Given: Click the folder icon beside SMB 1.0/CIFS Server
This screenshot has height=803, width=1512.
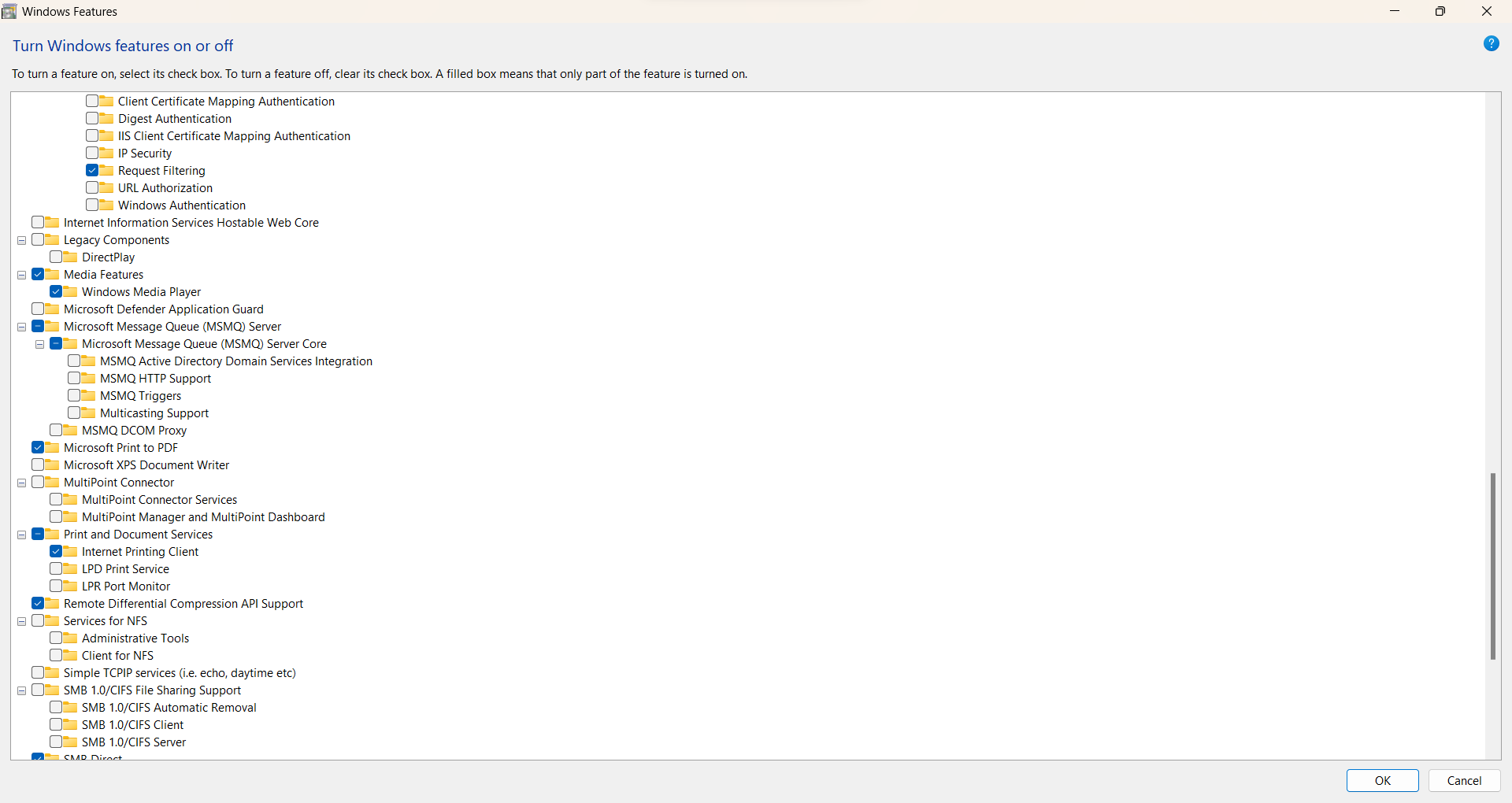Looking at the screenshot, I should (x=69, y=742).
